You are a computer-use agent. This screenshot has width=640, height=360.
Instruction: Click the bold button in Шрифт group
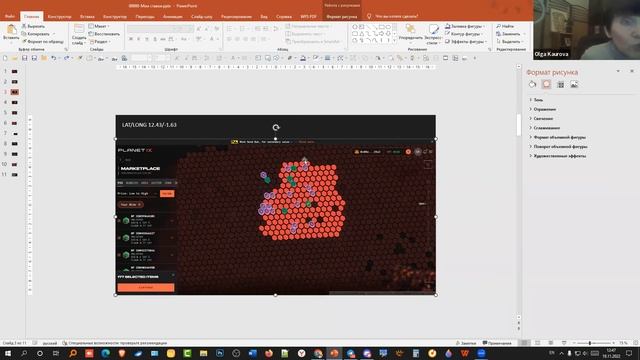[x=131, y=39]
